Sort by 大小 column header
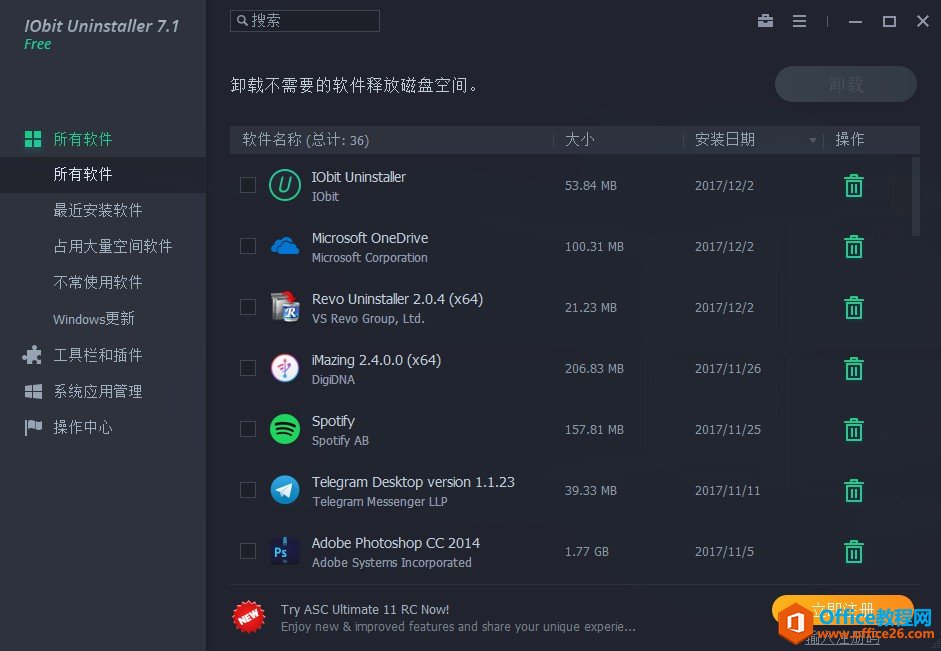The image size is (941, 651). point(579,140)
